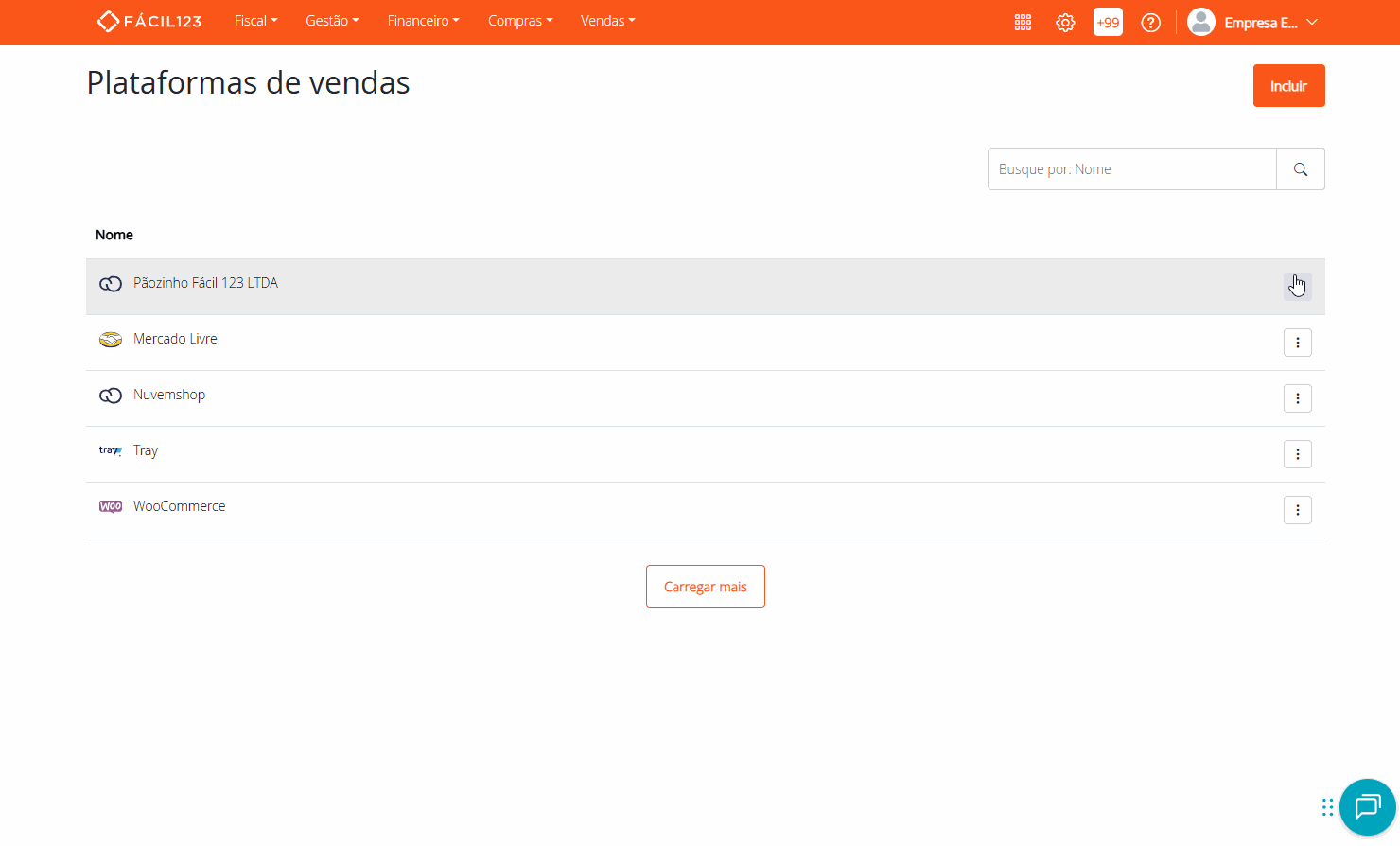The width and height of the screenshot is (1400, 846).
Task: Open the apps grid icon
Action: [x=1023, y=22]
